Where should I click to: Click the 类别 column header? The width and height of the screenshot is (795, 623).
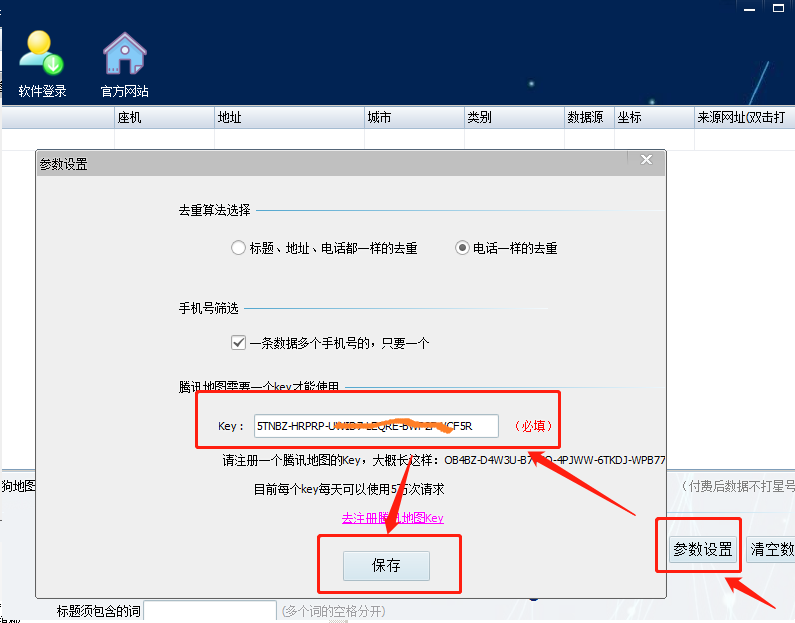click(513, 118)
